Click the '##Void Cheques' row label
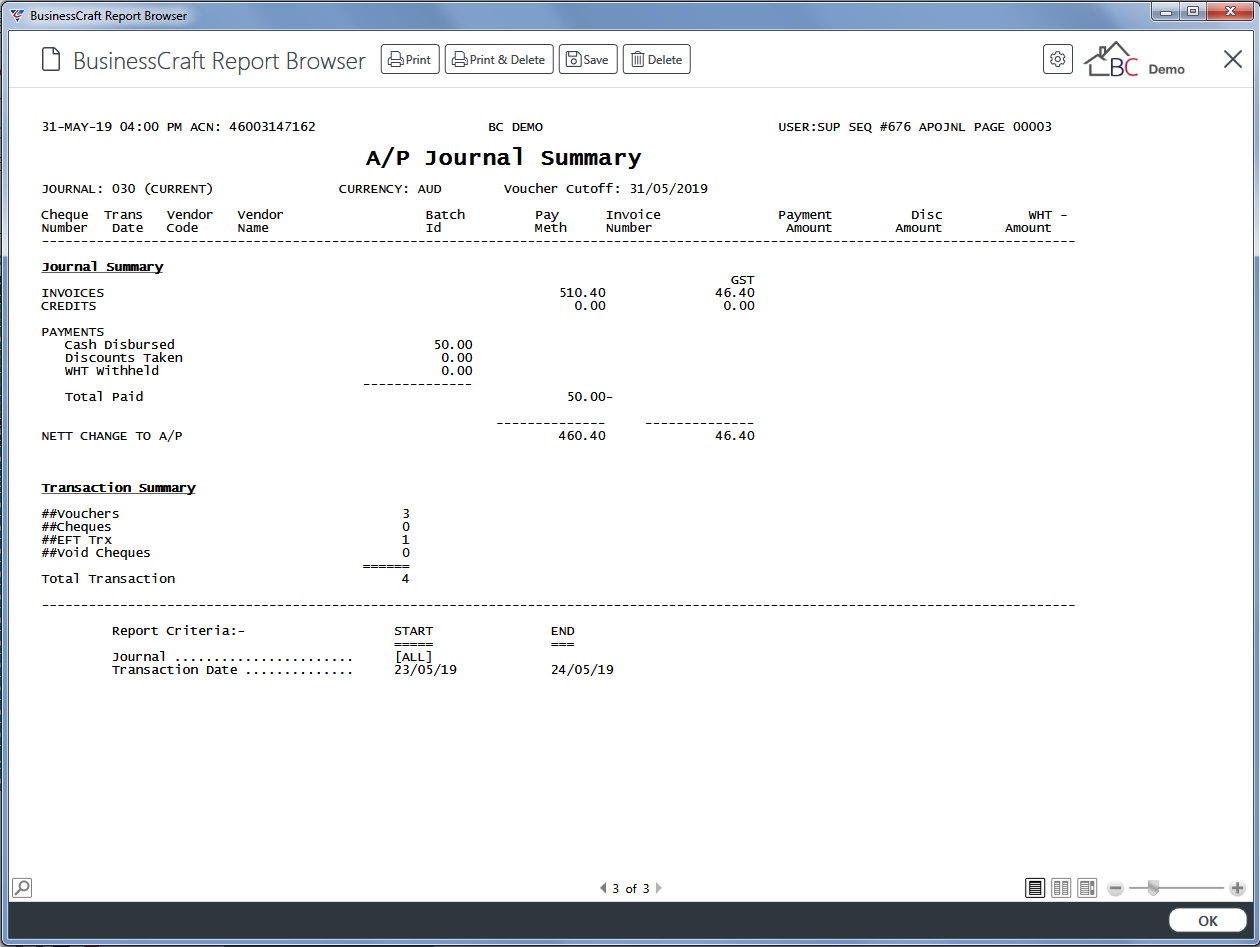 96,553
